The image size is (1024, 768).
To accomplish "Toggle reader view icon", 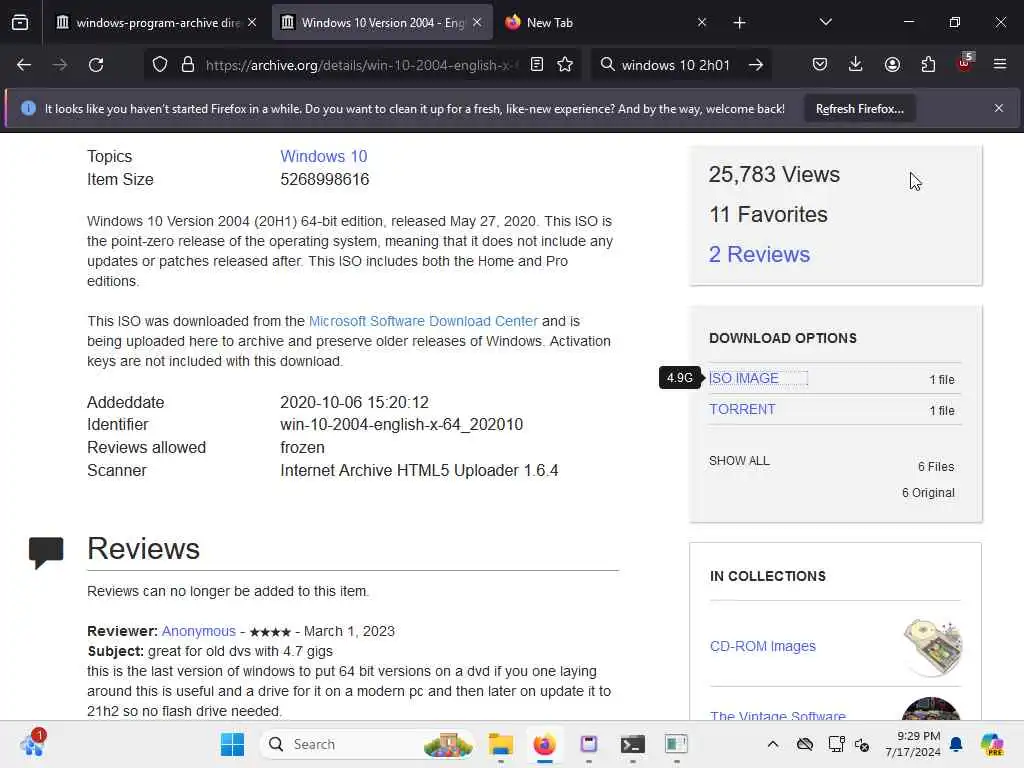I will point(537,65).
